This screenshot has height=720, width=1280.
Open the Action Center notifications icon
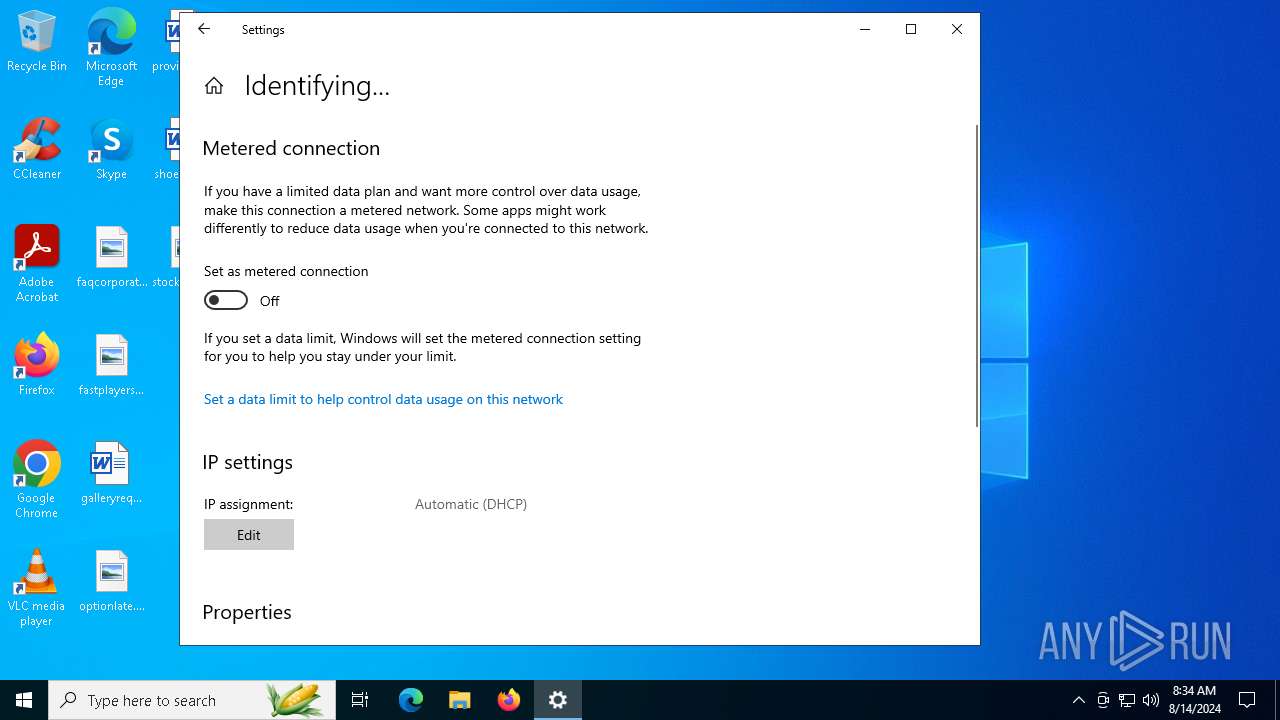coord(1248,700)
